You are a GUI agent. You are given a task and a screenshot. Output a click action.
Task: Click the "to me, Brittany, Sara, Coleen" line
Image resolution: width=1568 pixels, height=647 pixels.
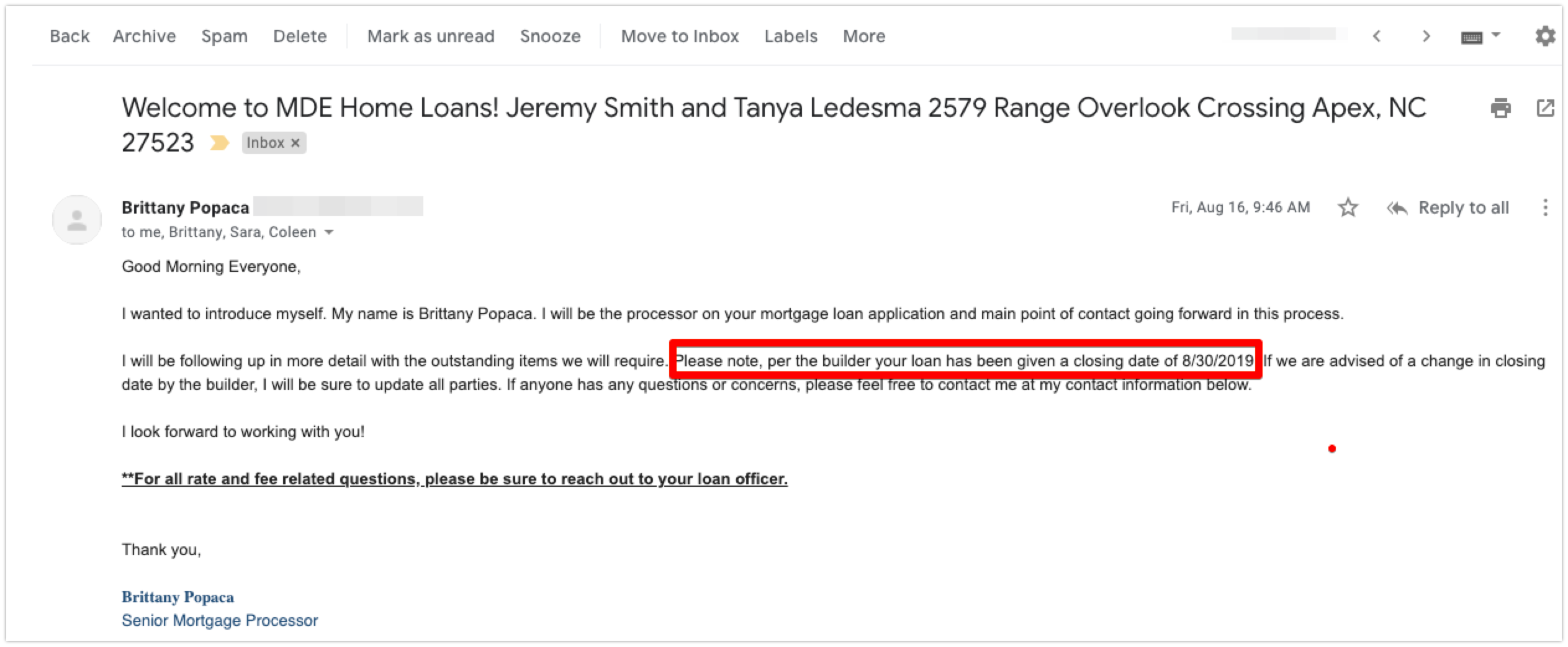tap(219, 232)
